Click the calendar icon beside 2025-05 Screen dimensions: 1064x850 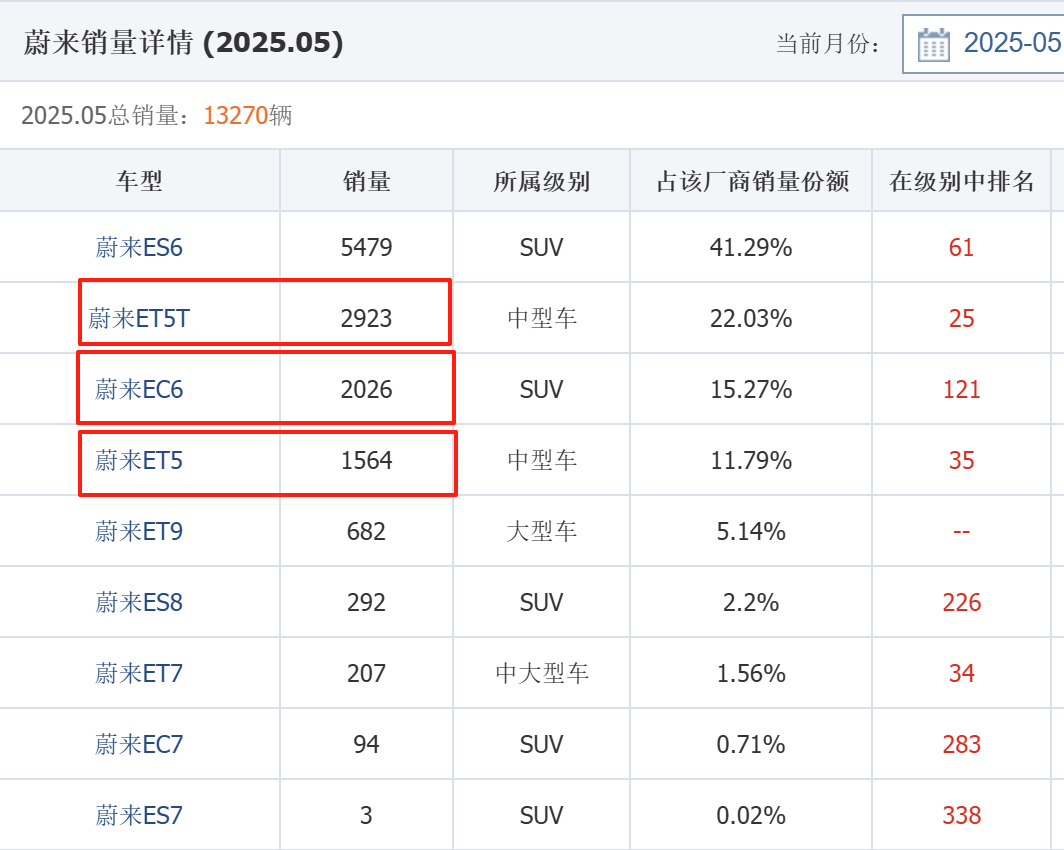tap(933, 45)
